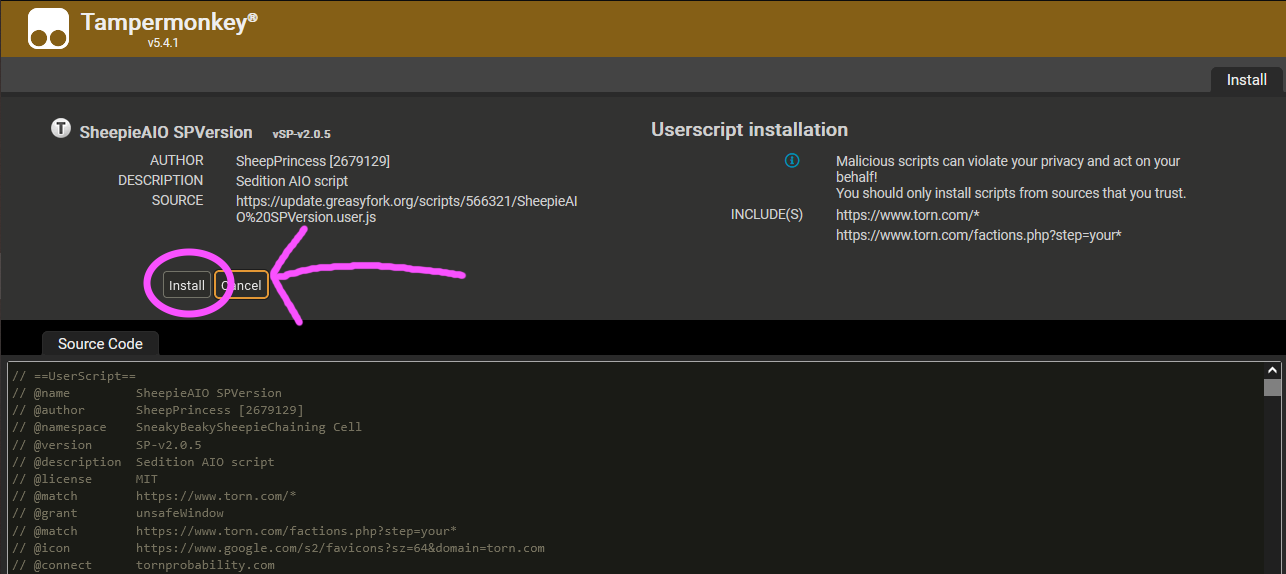Image resolution: width=1286 pixels, height=574 pixels.
Task: Click the v5.4.1 version text
Action: 162,43
